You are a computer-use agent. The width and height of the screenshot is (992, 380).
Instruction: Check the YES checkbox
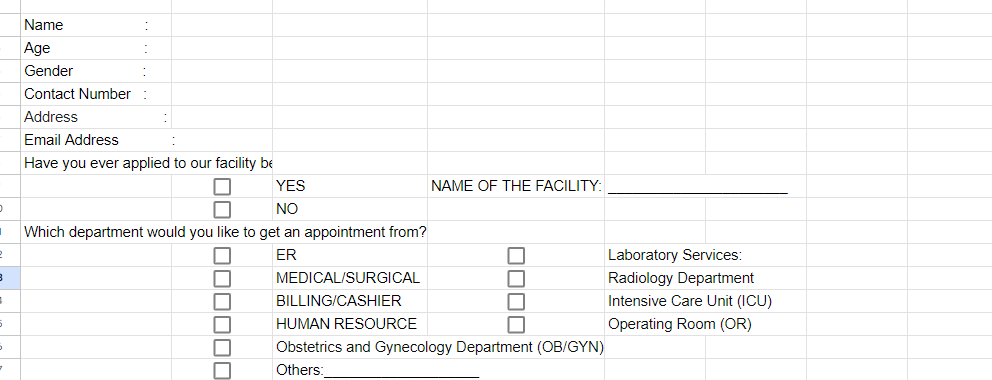tap(222, 187)
